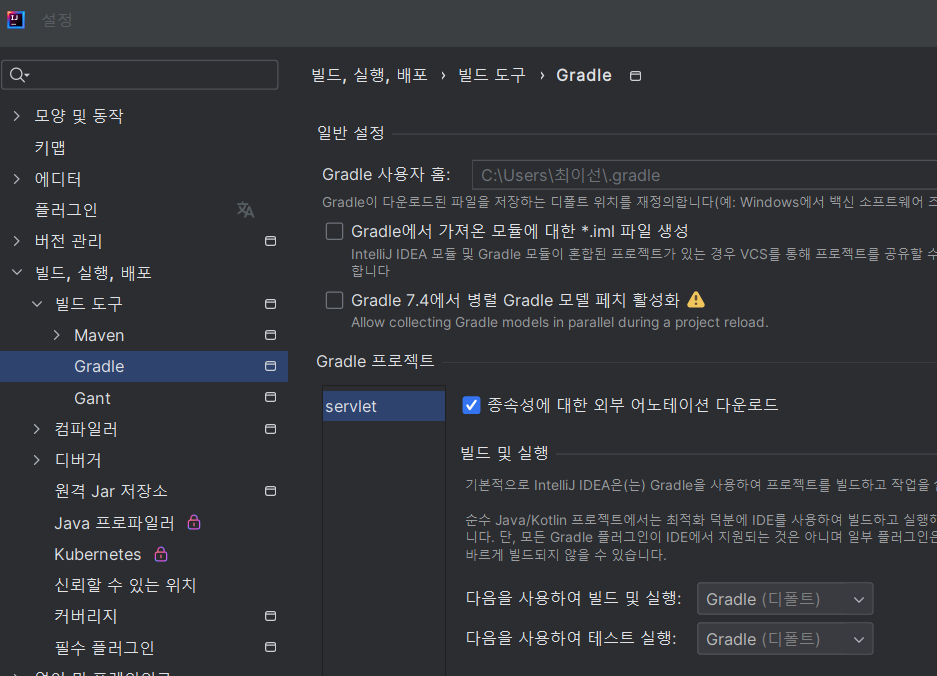Viewport: 937px width, 676px height.
Task: Click 빌드, 실행, 배포 breadcrumb
Action: tap(369, 75)
